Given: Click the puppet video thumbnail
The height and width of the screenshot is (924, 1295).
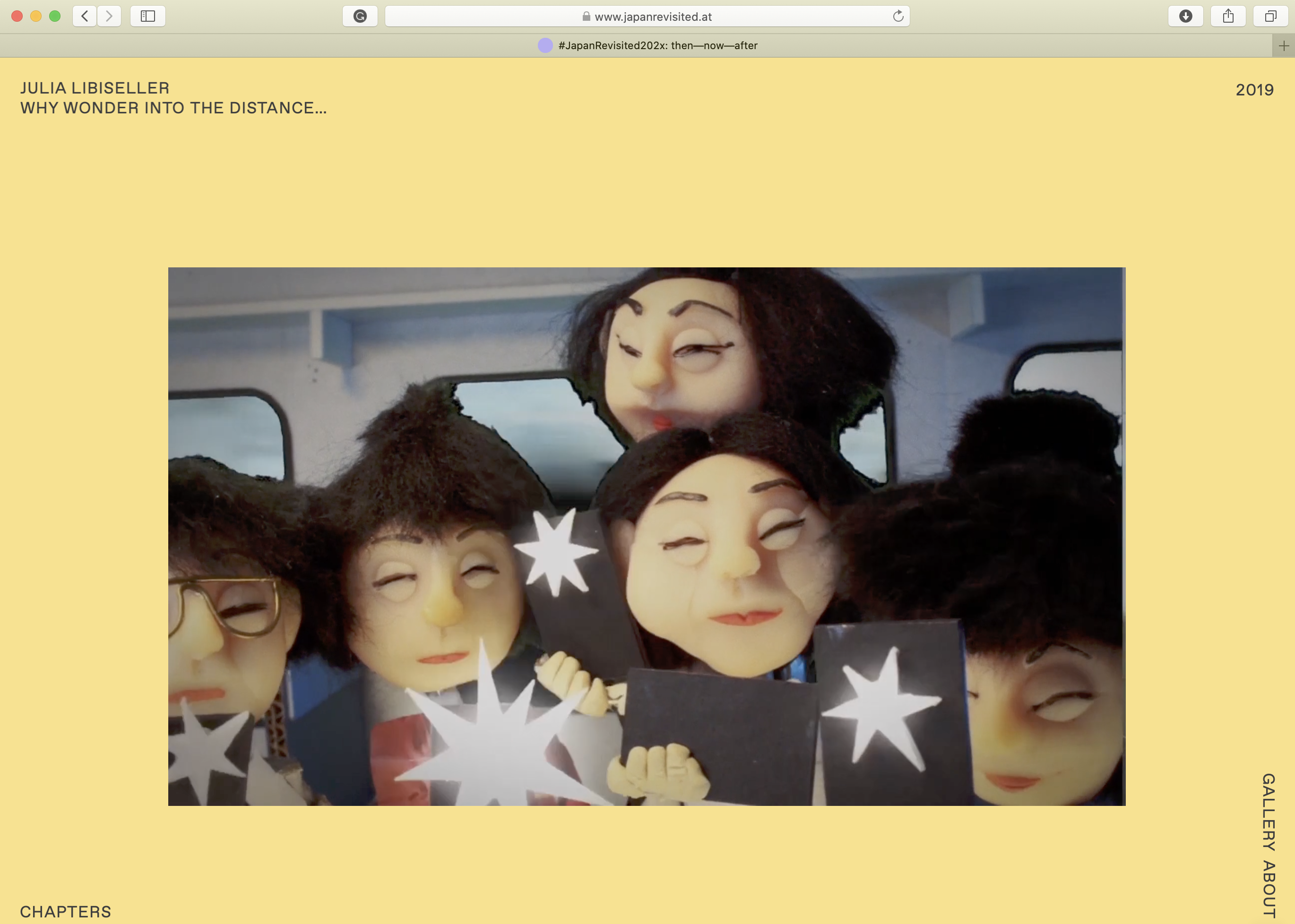Looking at the screenshot, I should 647,536.
